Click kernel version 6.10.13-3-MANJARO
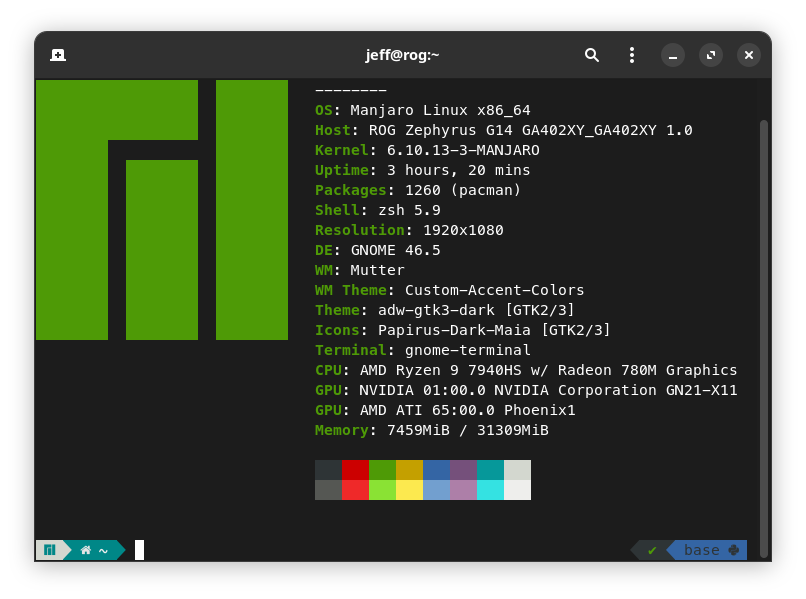This screenshot has height=599, width=806. (463, 150)
